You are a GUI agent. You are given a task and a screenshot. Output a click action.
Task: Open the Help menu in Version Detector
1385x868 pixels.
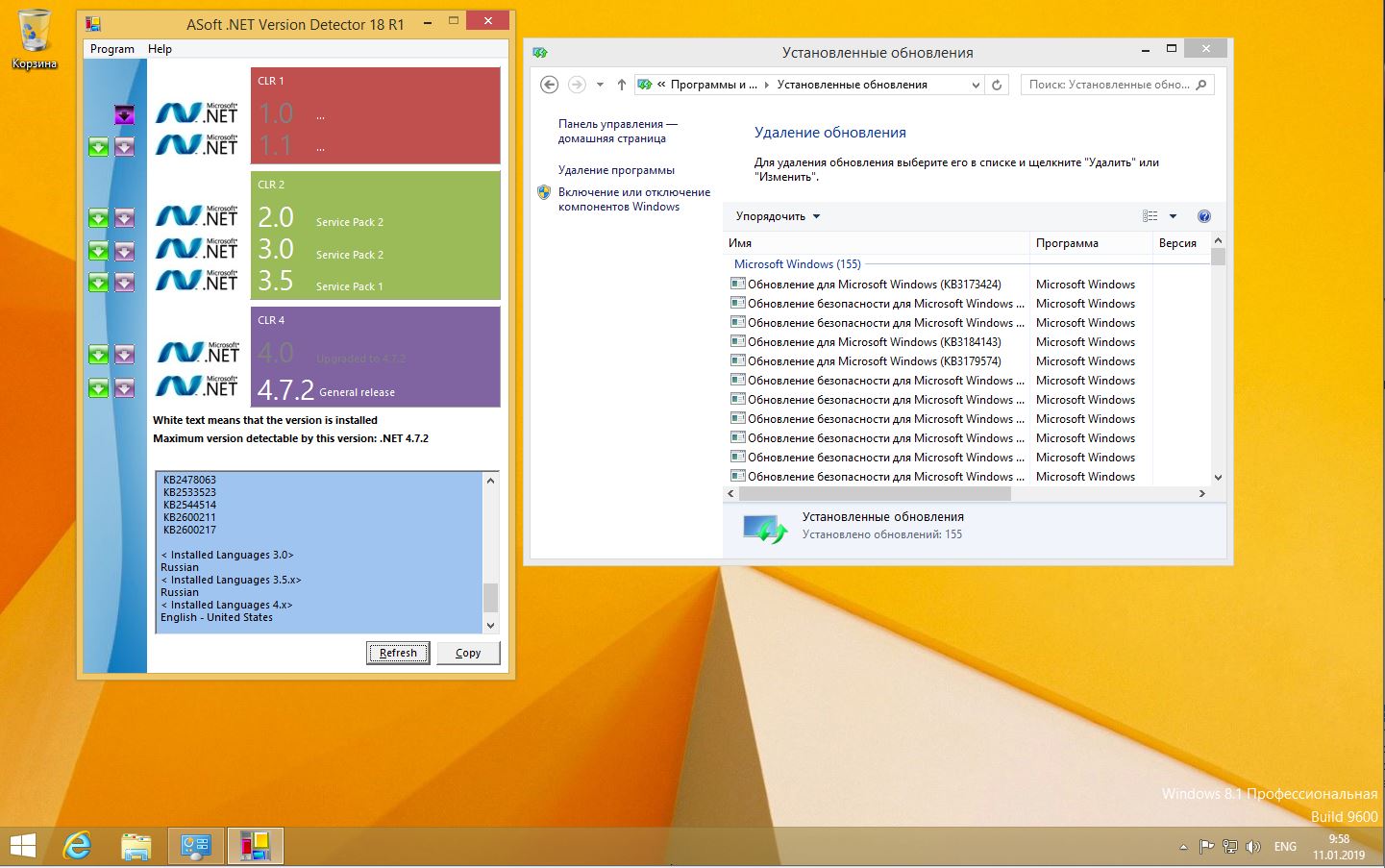[x=160, y=49]
